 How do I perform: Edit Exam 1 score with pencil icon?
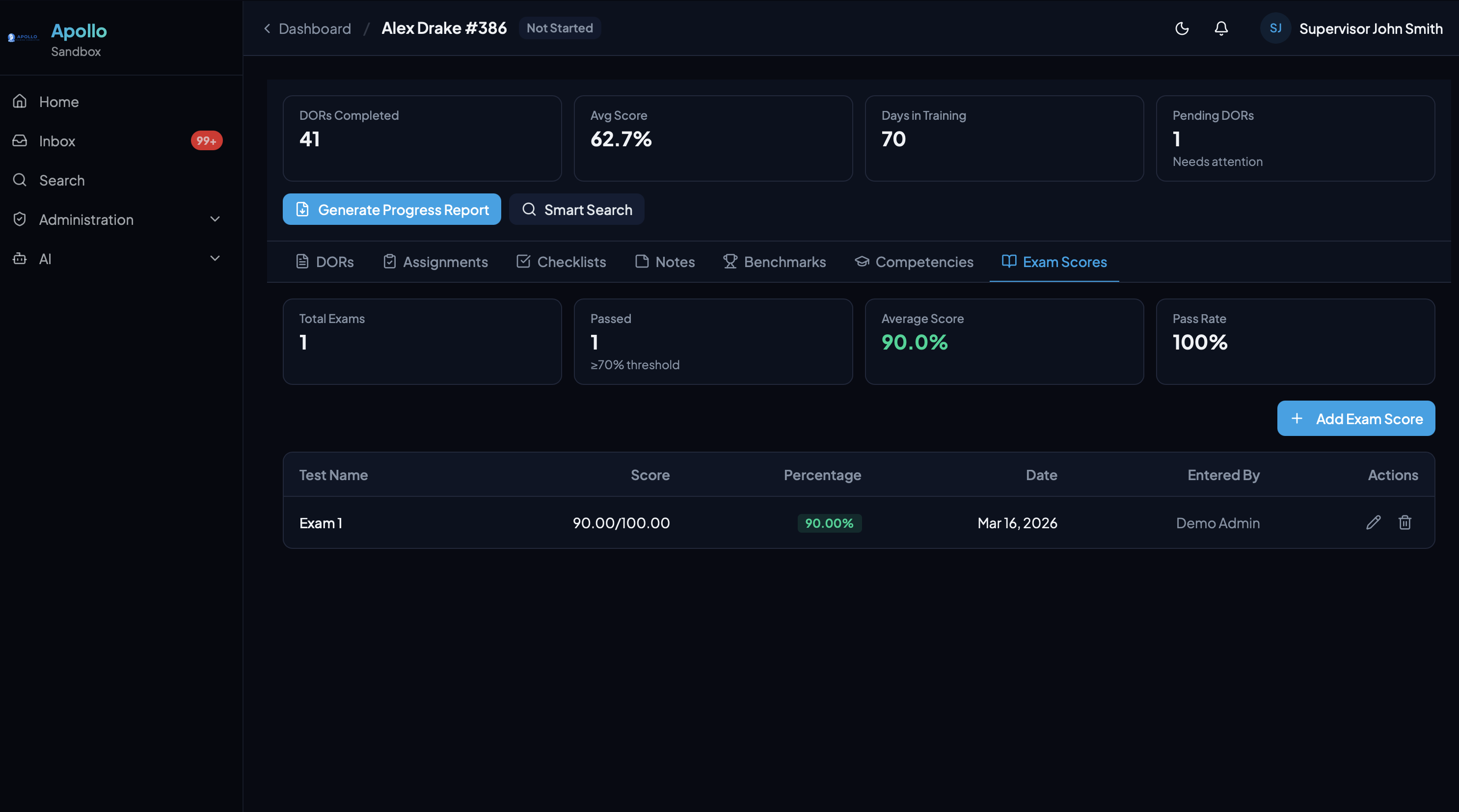click(x=1373, y=522)
